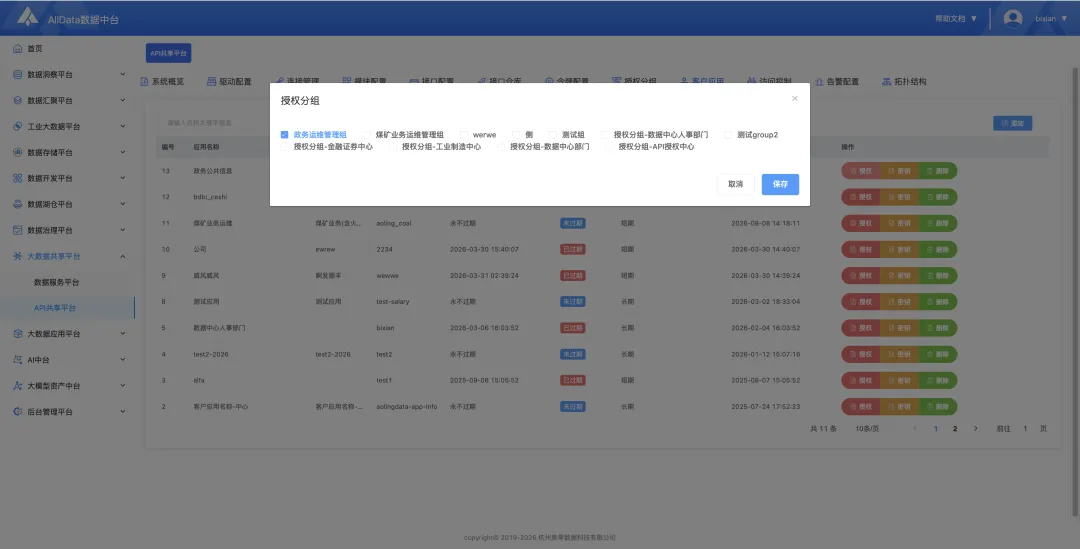
Task: Click the AllData logo icon
Action: pos(28,17)
